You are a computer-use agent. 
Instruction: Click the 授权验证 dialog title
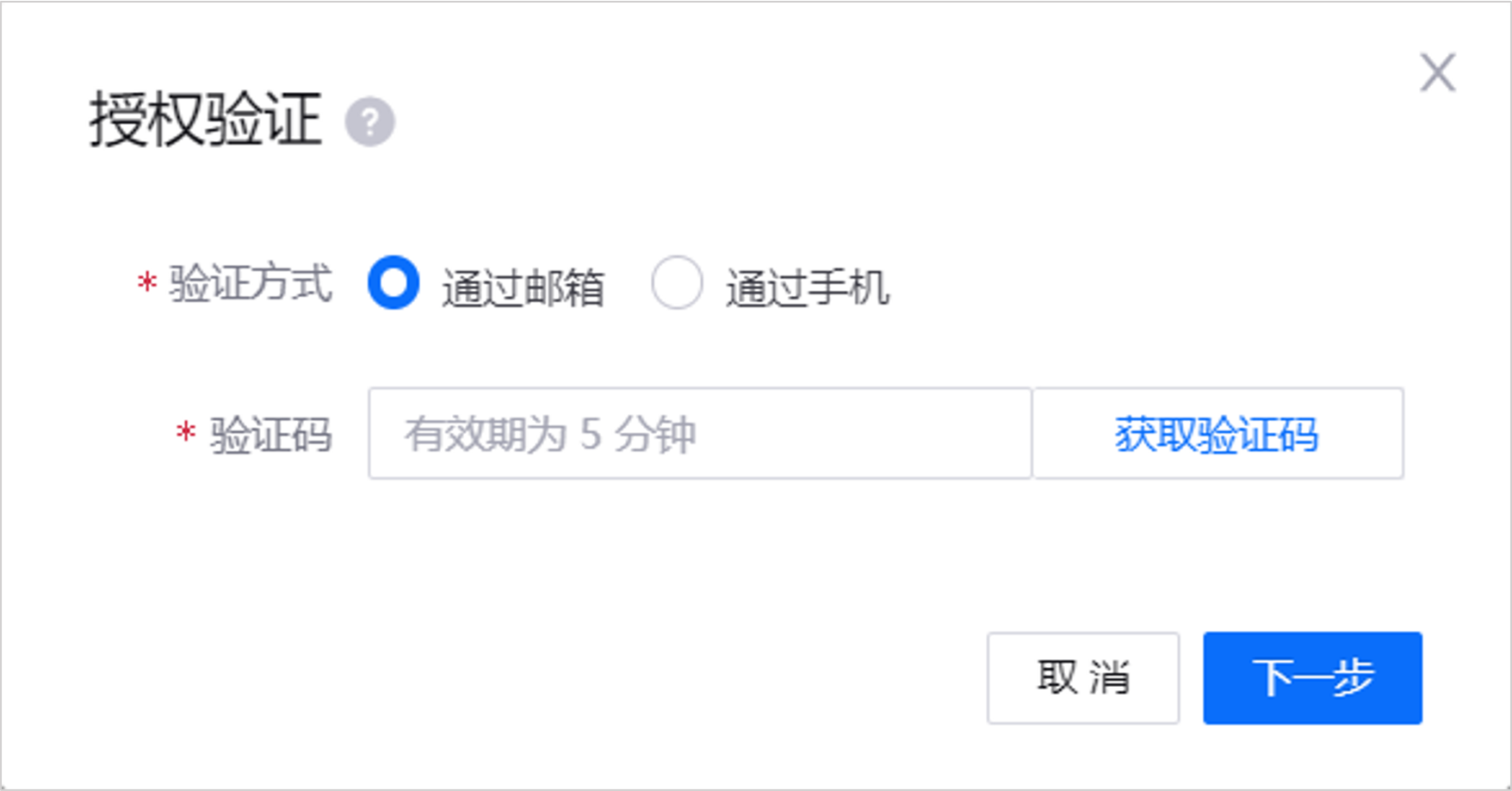tap(206, 120)
